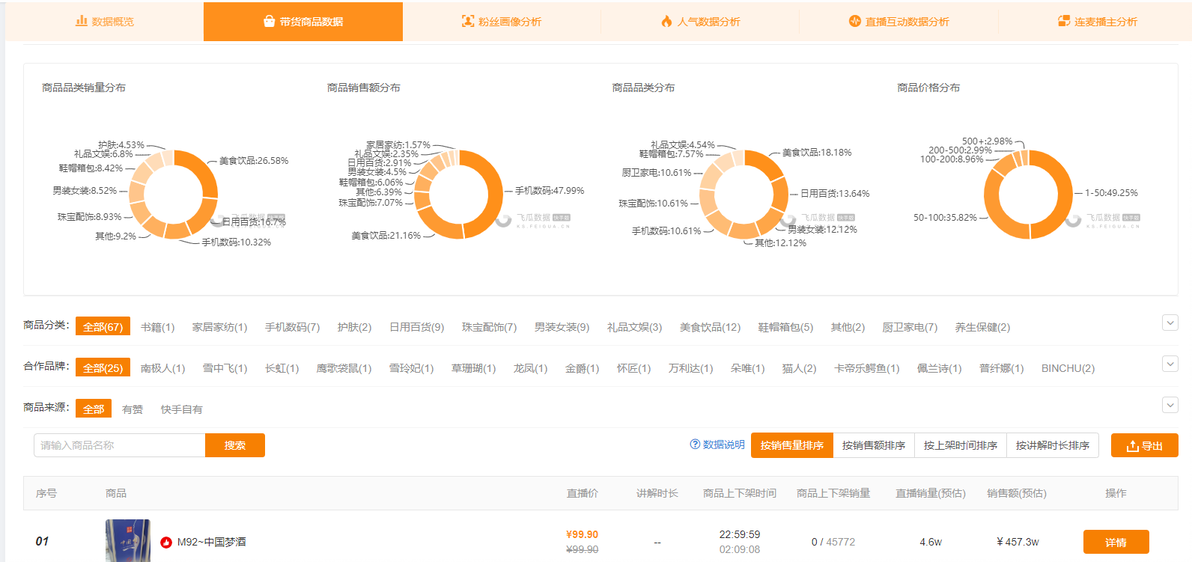Filter category by 日用百货(9)
This screenshot has height=562, width=1192.
coord(417,327)
